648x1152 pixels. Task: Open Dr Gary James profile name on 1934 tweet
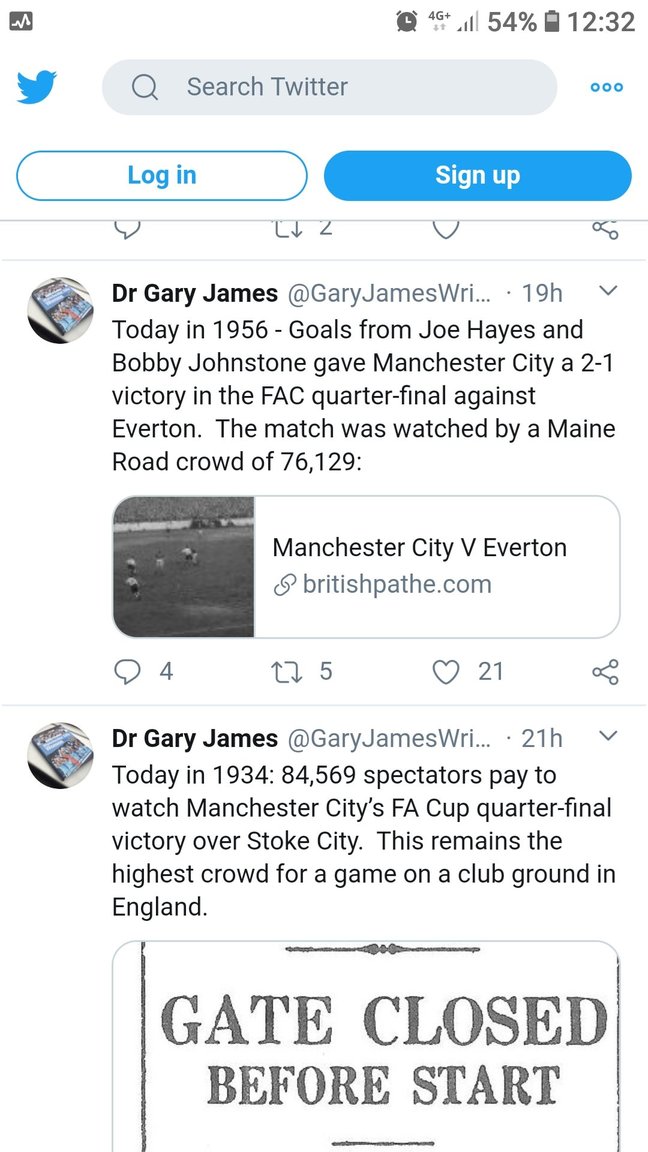195,739
